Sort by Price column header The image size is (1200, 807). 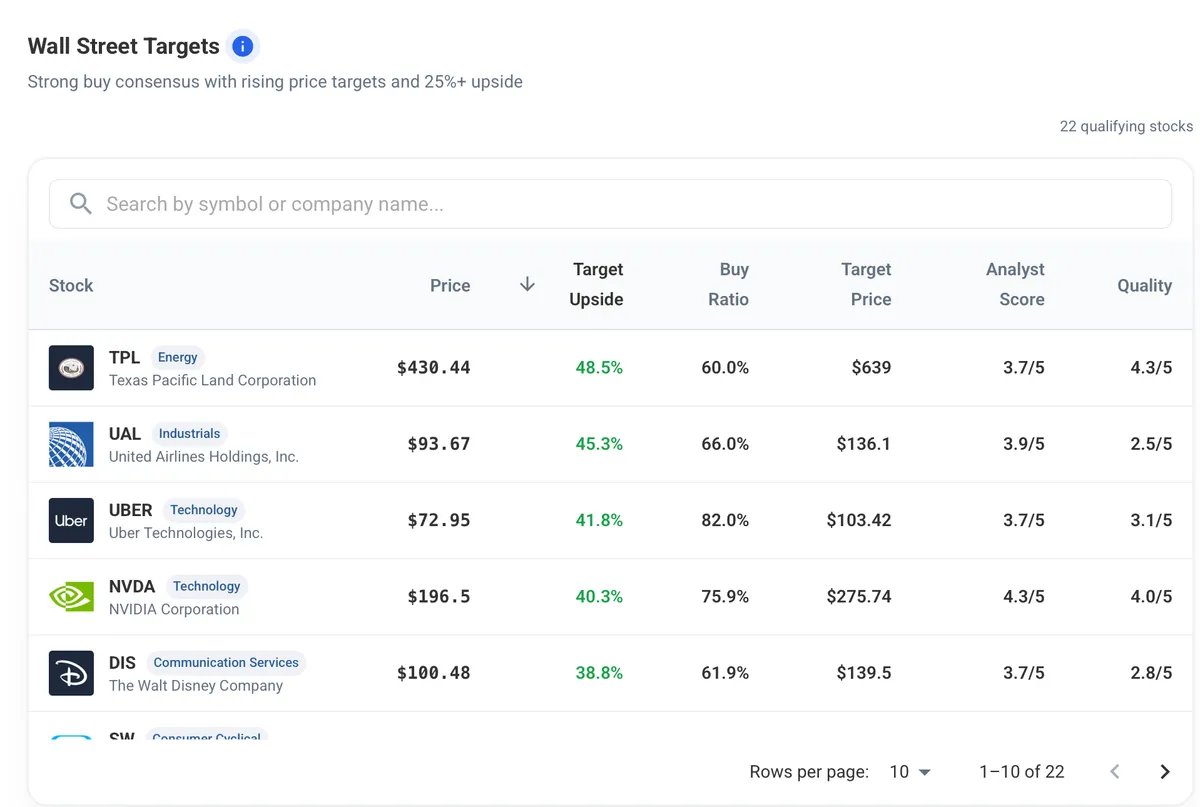(x=450, y=285)
